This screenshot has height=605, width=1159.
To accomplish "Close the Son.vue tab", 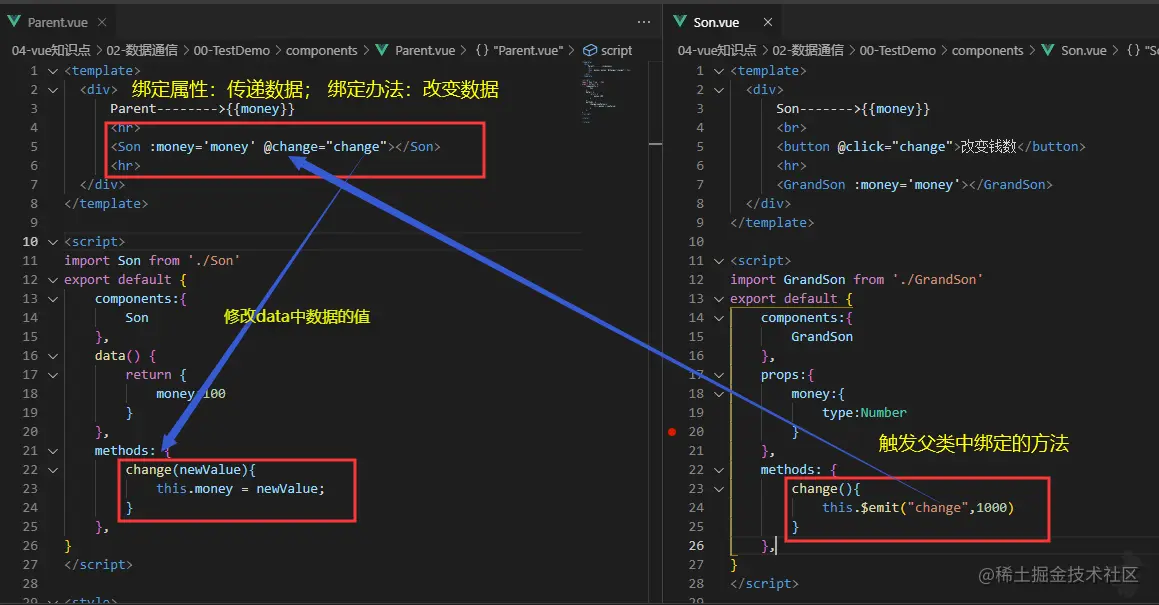I will point(768,22).
